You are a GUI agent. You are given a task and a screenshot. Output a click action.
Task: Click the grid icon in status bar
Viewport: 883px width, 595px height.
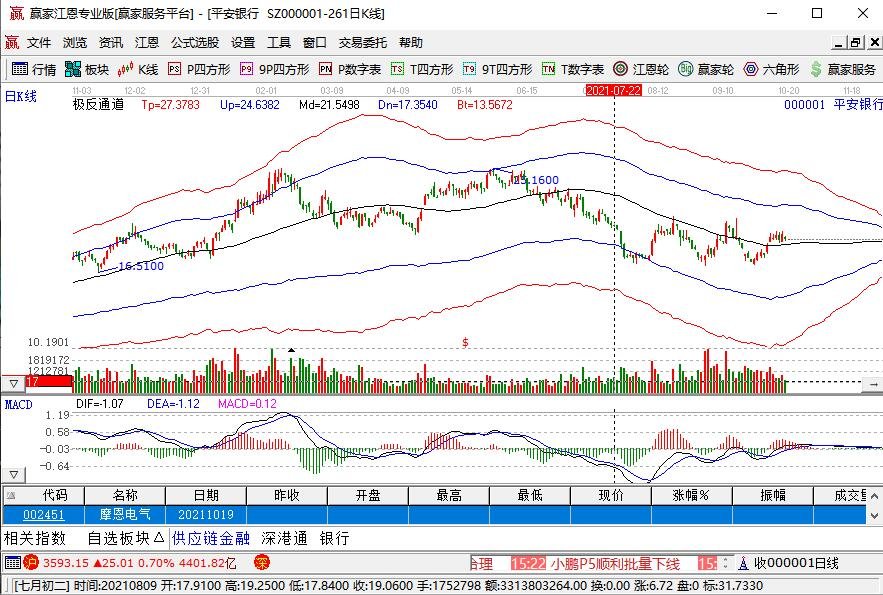point(12,562)
